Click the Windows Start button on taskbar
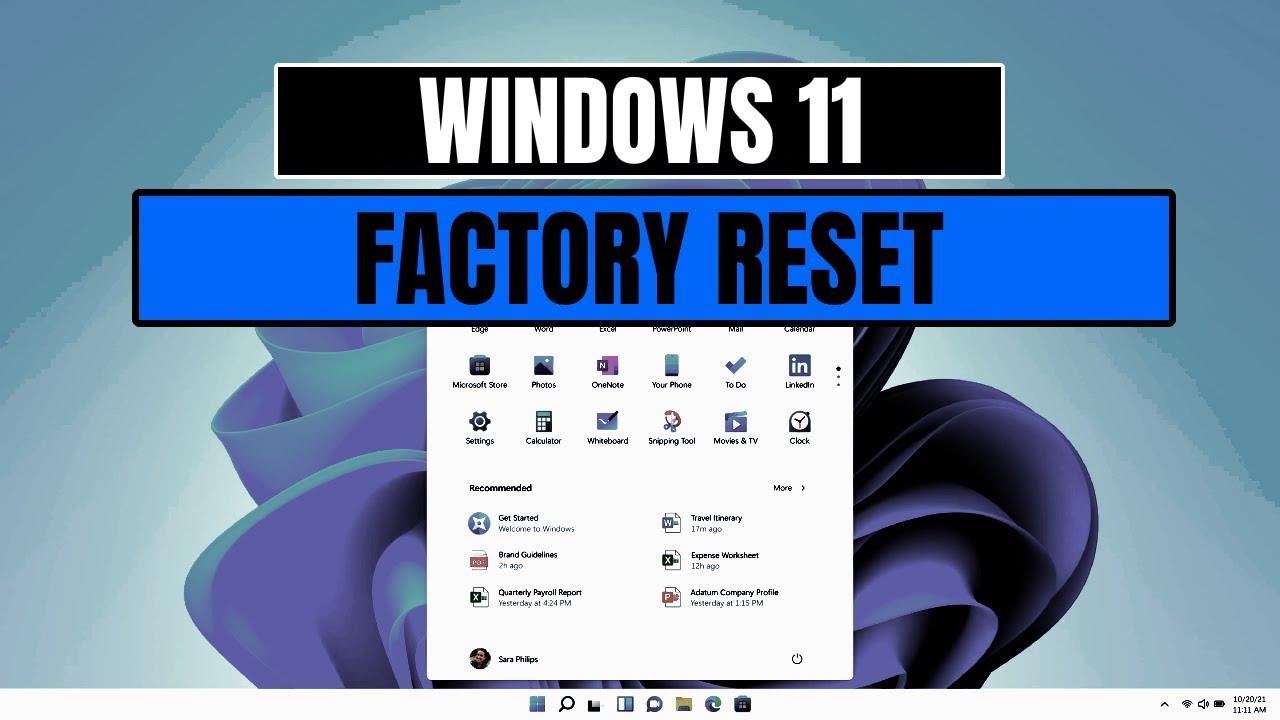The width and height of the screenshot is (1280, 720). [537, 704]
